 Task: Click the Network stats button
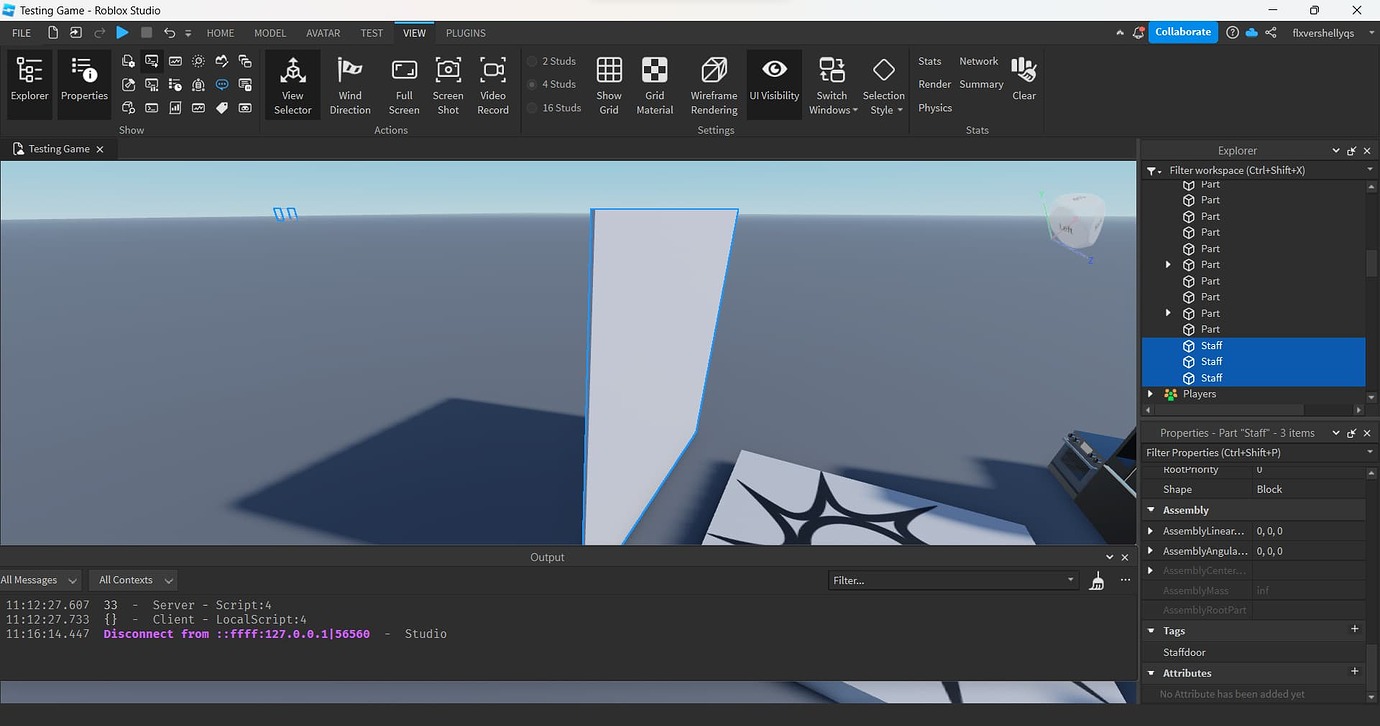[x=979, y=61]
